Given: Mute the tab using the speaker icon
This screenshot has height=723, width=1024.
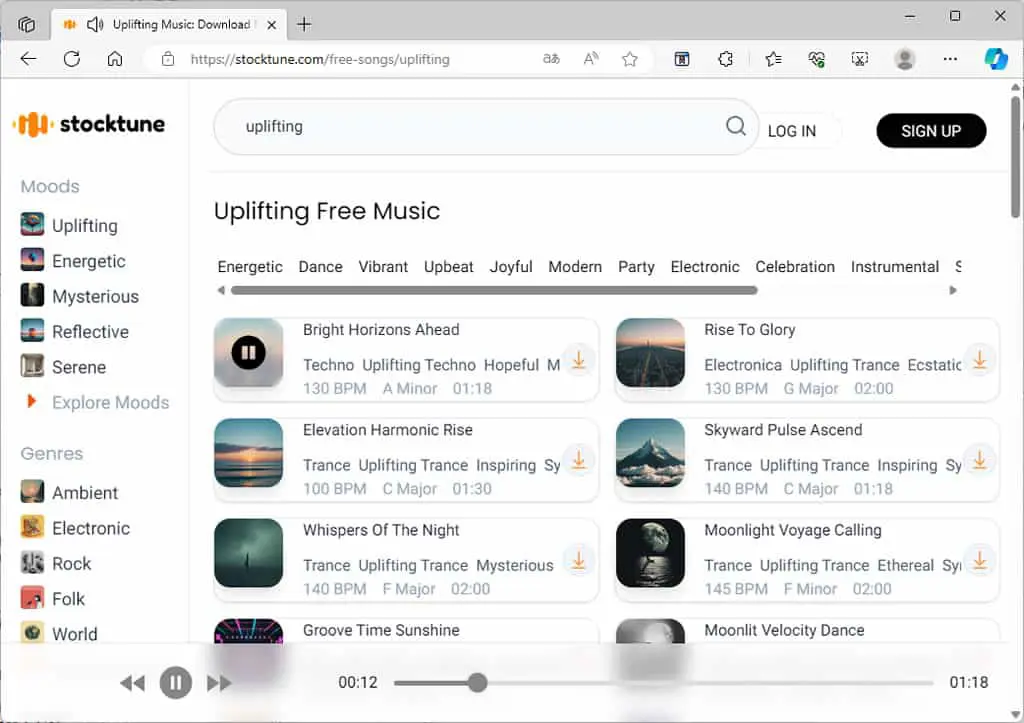Looking at the screenshot, I should pos(95,25).
